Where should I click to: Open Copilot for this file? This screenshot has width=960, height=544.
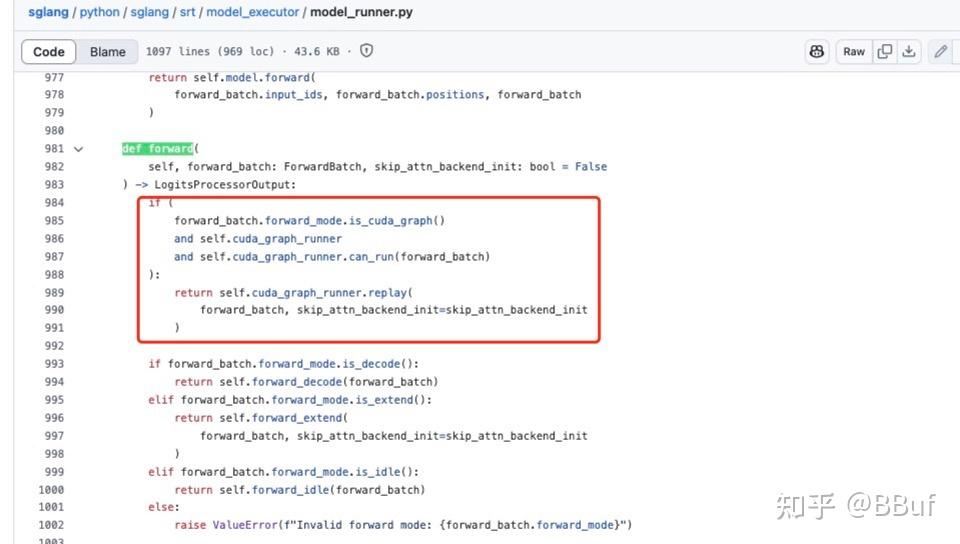pyautogui.click(x=818, y=52)
